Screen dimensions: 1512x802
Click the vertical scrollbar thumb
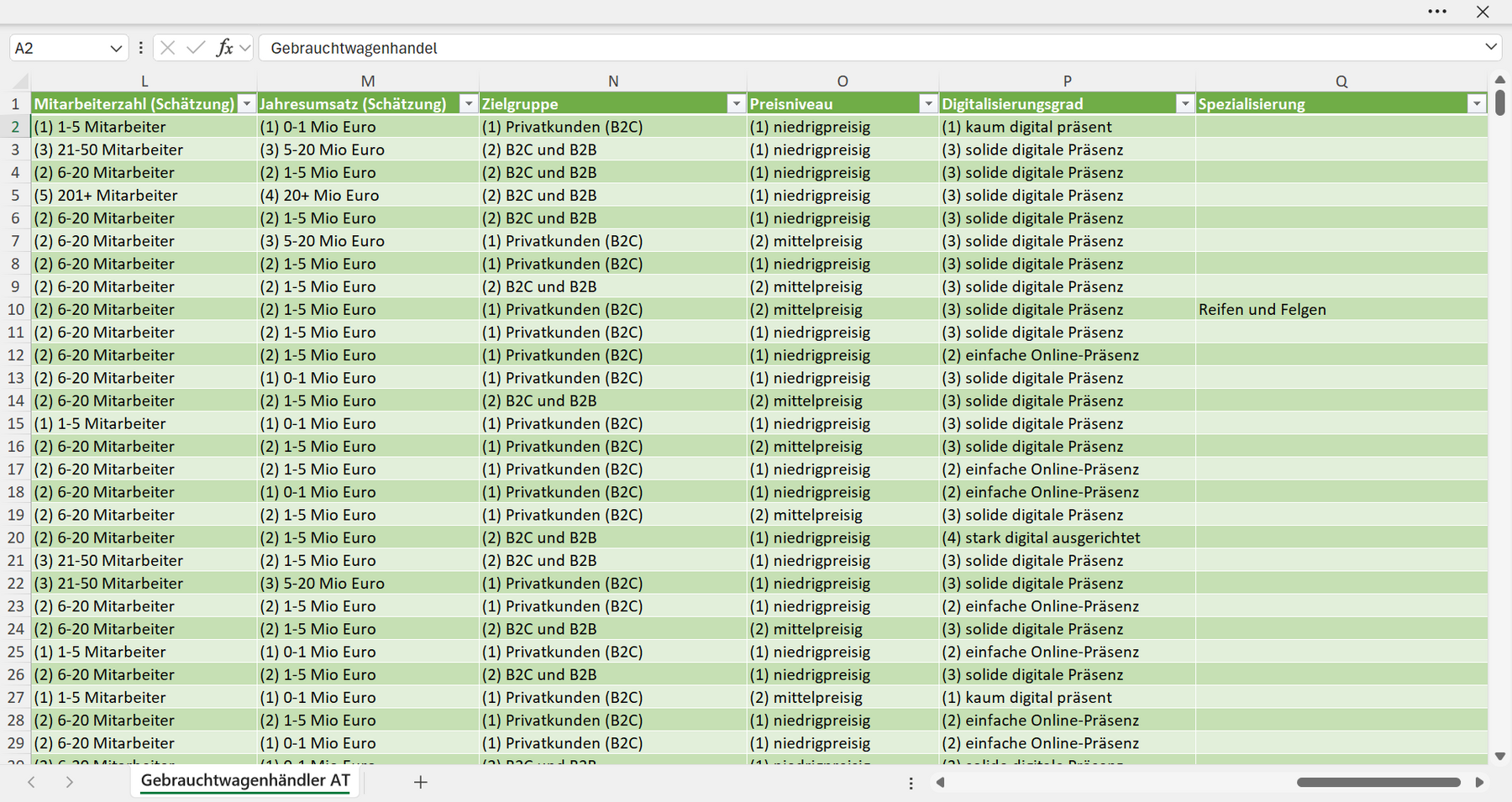point(1500,101)
